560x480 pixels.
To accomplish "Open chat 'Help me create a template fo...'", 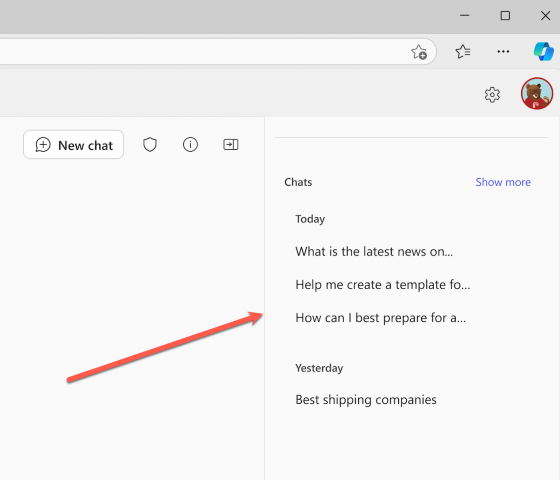I will (x=382, y=285).
